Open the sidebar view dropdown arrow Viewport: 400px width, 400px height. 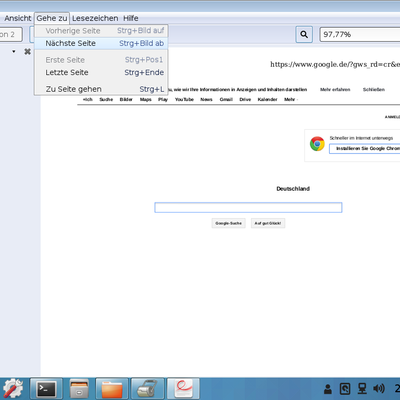pyautogui.click(x=14, y=51)
